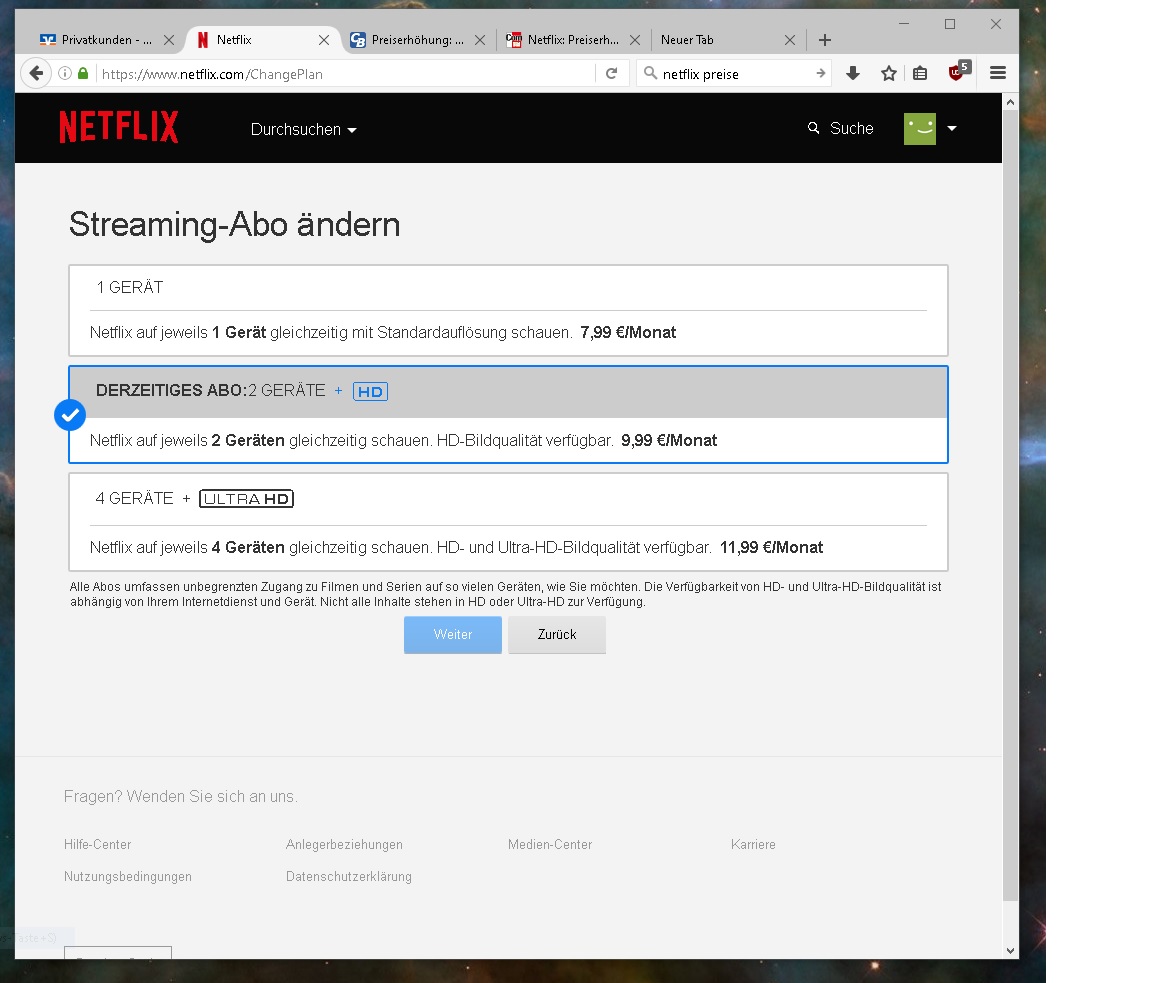
Task: Open the Karriere link
Action: pyautogui.click(x=753, y=844)
